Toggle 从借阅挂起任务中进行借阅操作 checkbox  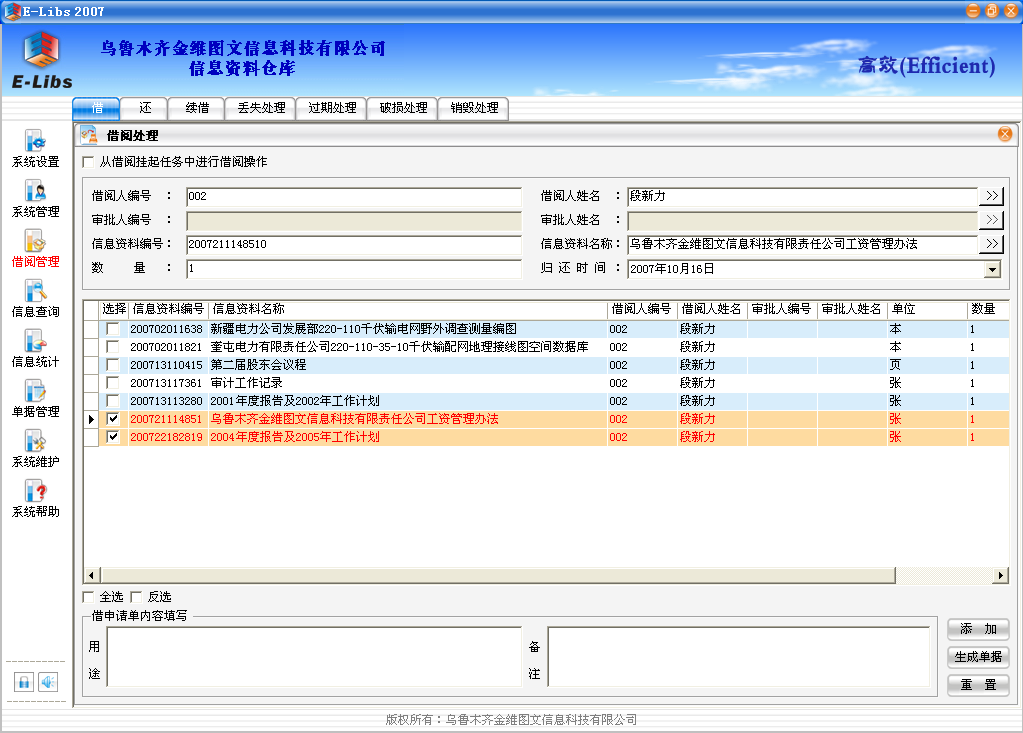89,162
